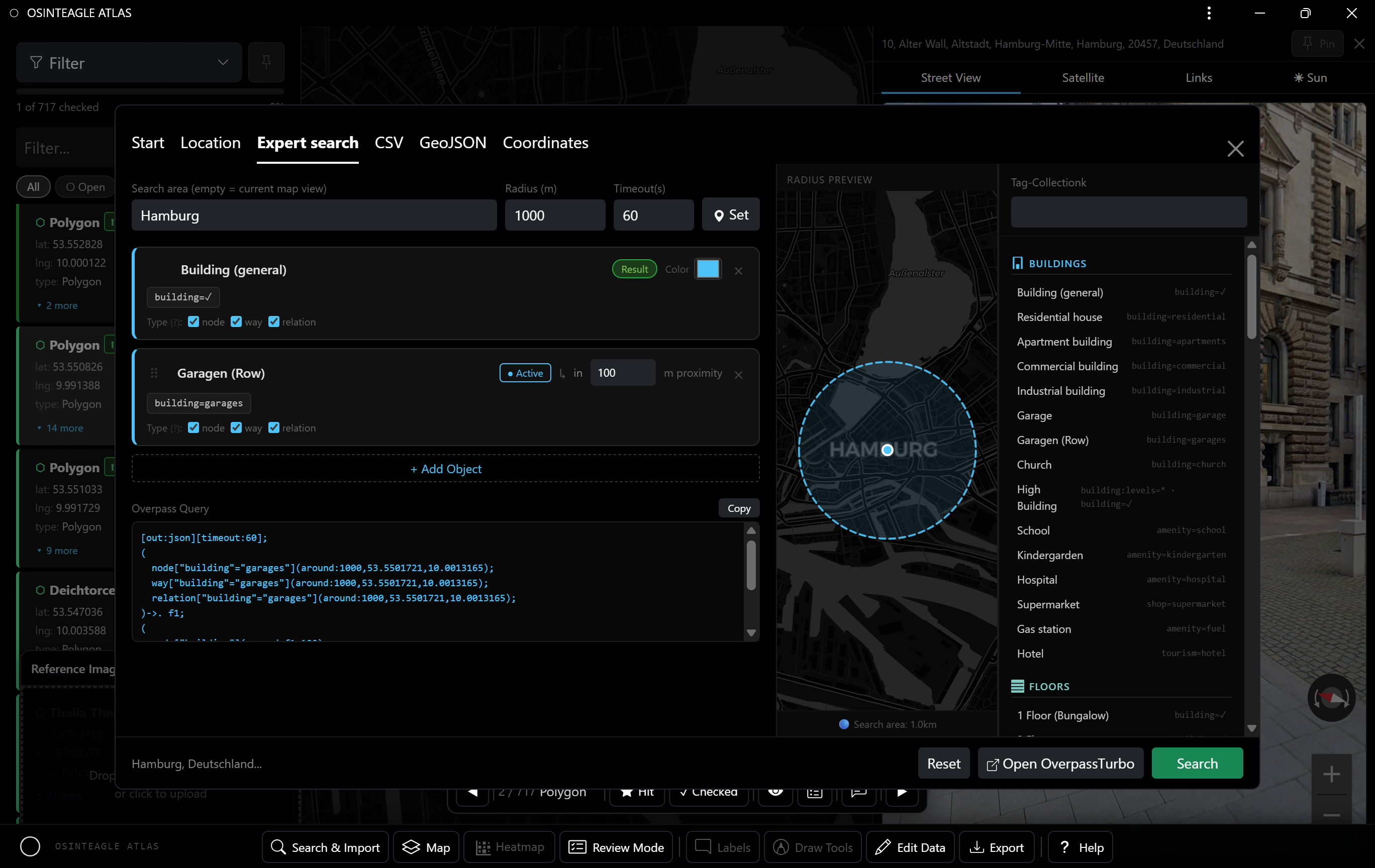The height and width of the screenshot is (868, 1375).
Task: Click Open OverpassTurbo button
Action: click(x=1060, y=763)
